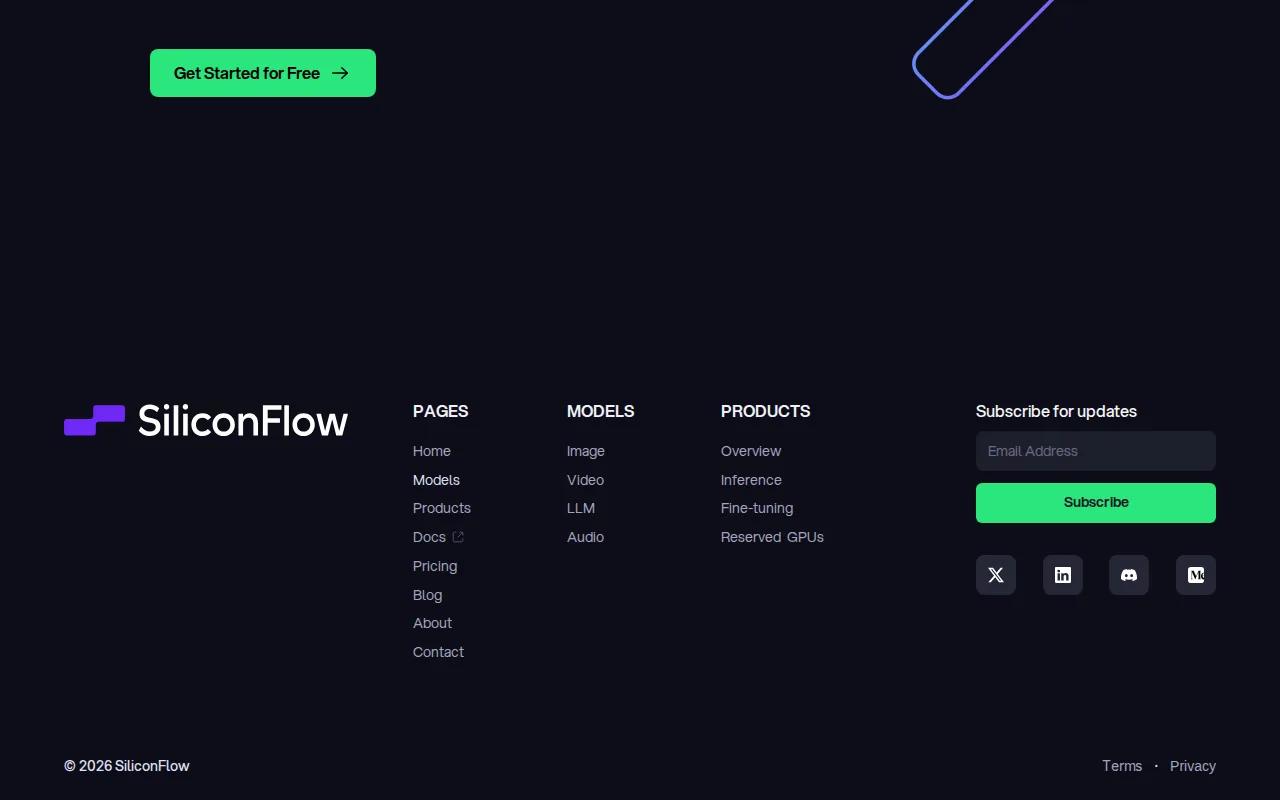The width and height of the screenshot is (1280, 800).
Task: Open the Pricing footer link
Action: [435, 566]
